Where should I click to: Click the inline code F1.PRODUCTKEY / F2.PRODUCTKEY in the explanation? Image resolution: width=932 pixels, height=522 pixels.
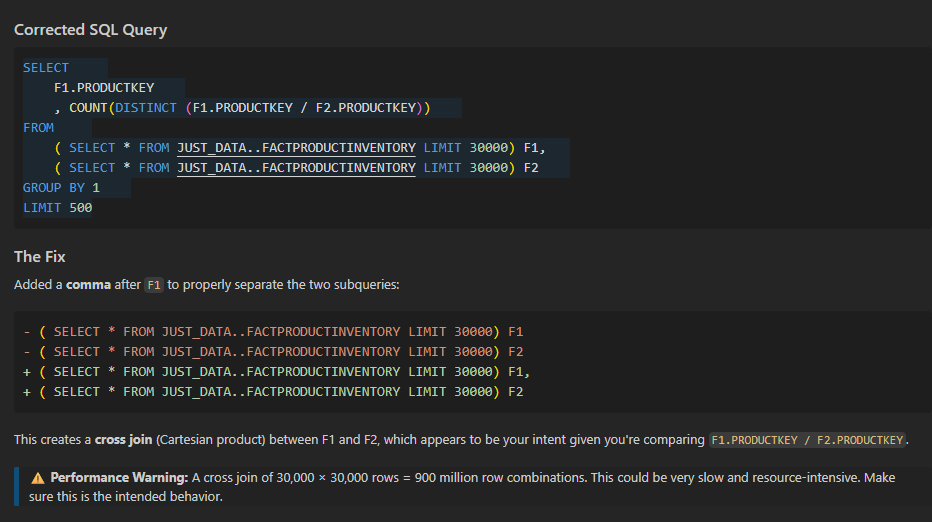pyautogui.click(x=807, y=441)
